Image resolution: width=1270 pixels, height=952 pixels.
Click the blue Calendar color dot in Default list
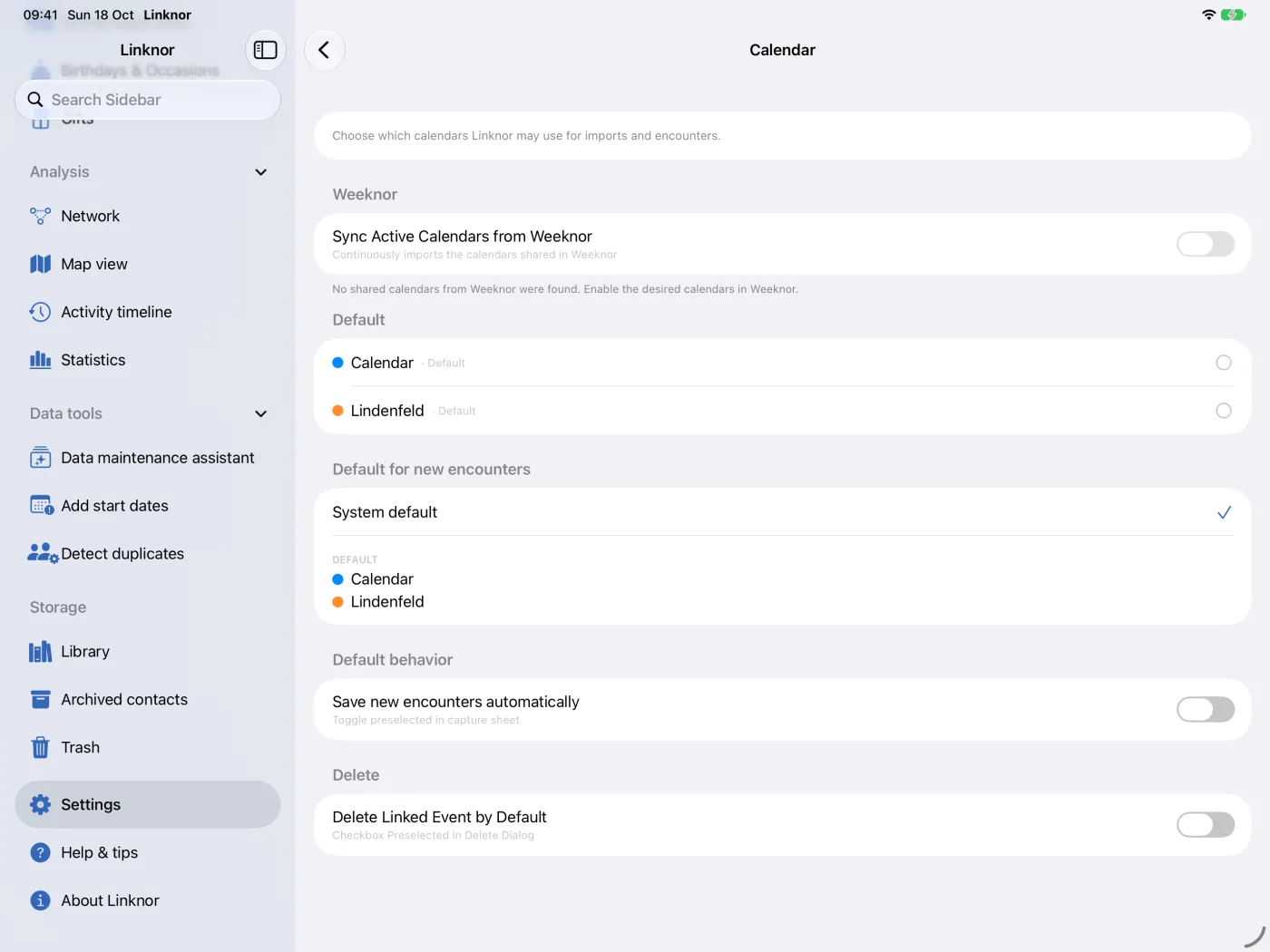coord(337,363)
